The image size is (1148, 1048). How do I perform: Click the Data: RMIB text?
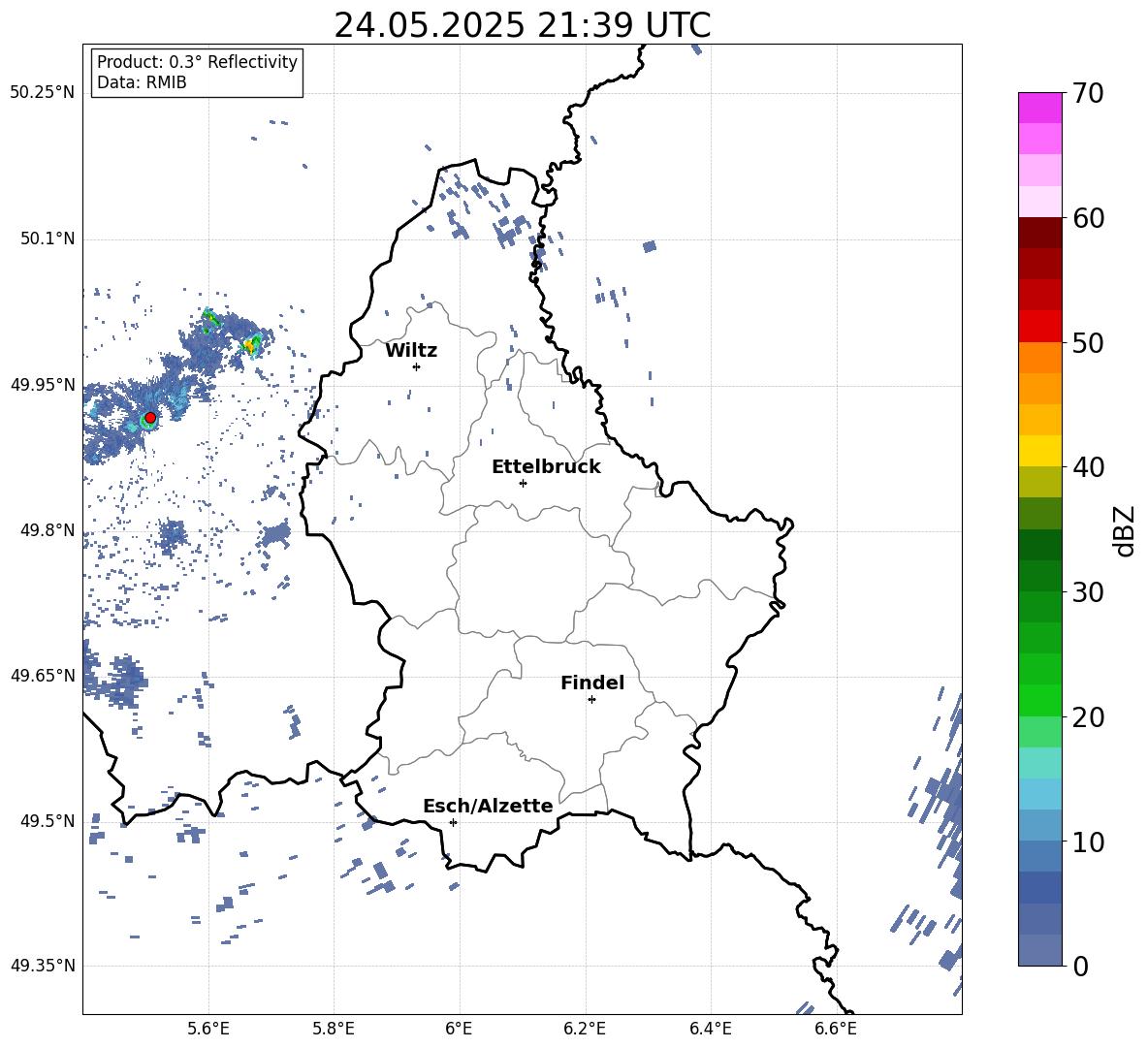coord(142,82)
